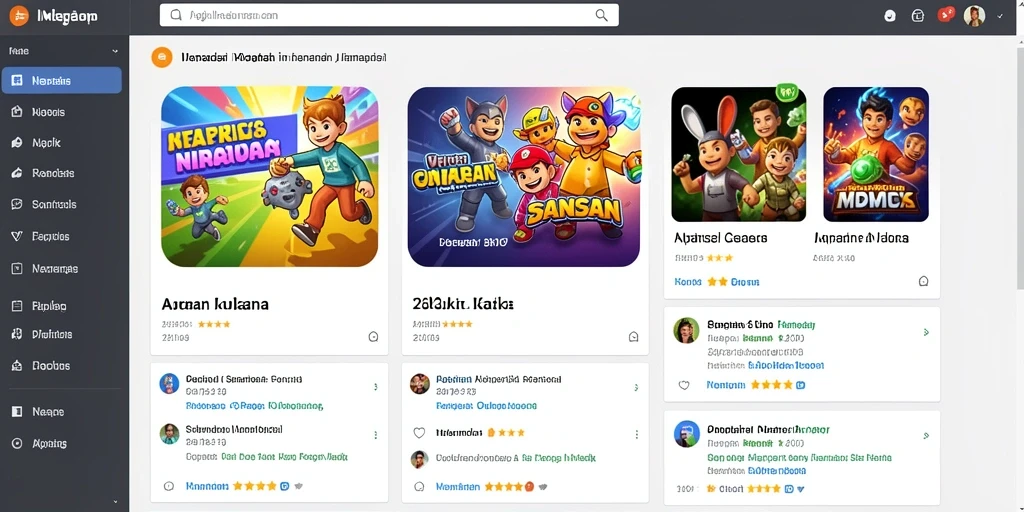Open the Aranan kukana game thumbnail
Screen dimensions: 1024x512
pyautogui.click(x=270, y=177)
